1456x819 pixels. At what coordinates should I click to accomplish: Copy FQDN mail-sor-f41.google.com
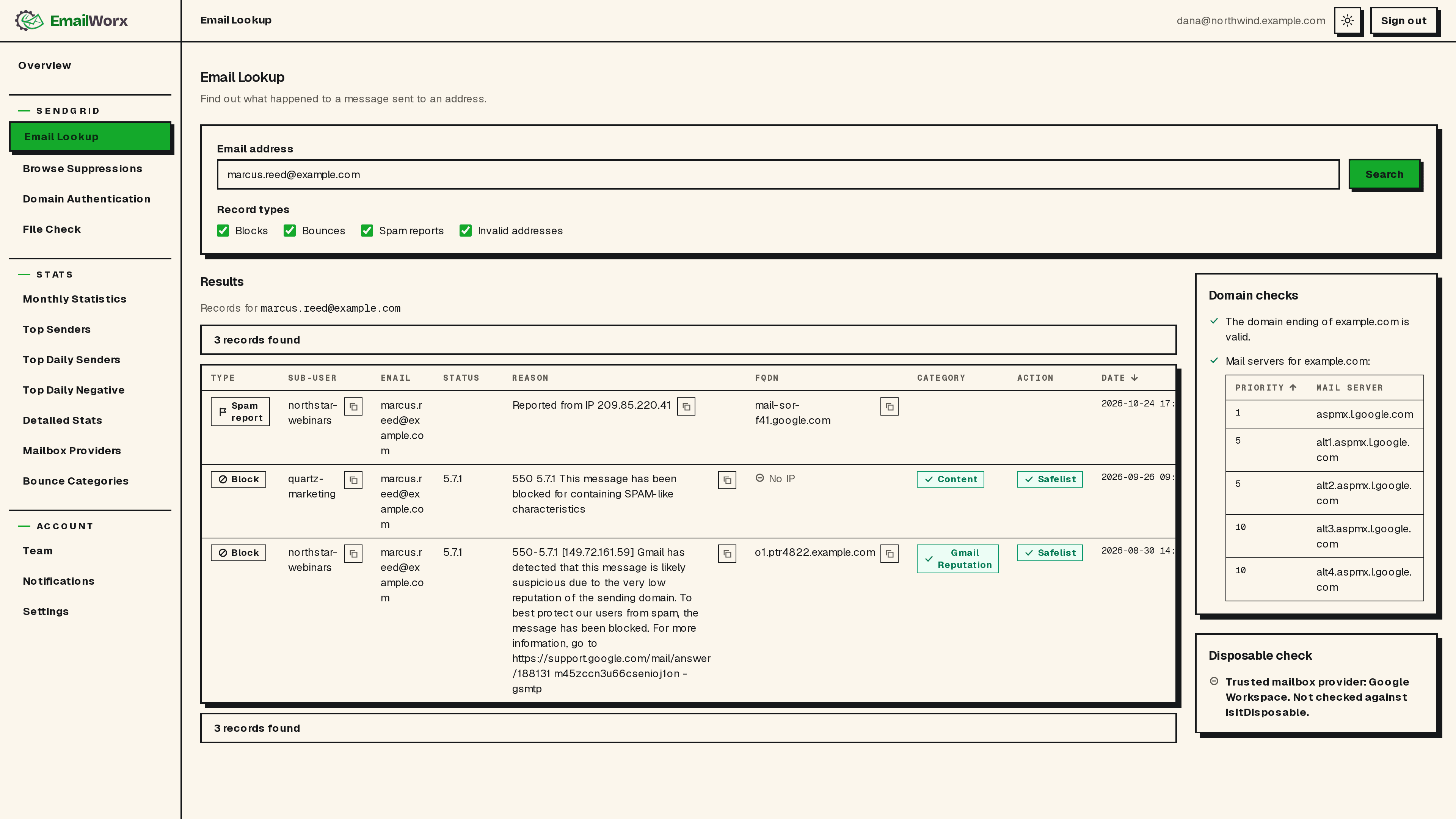(889, 406)
